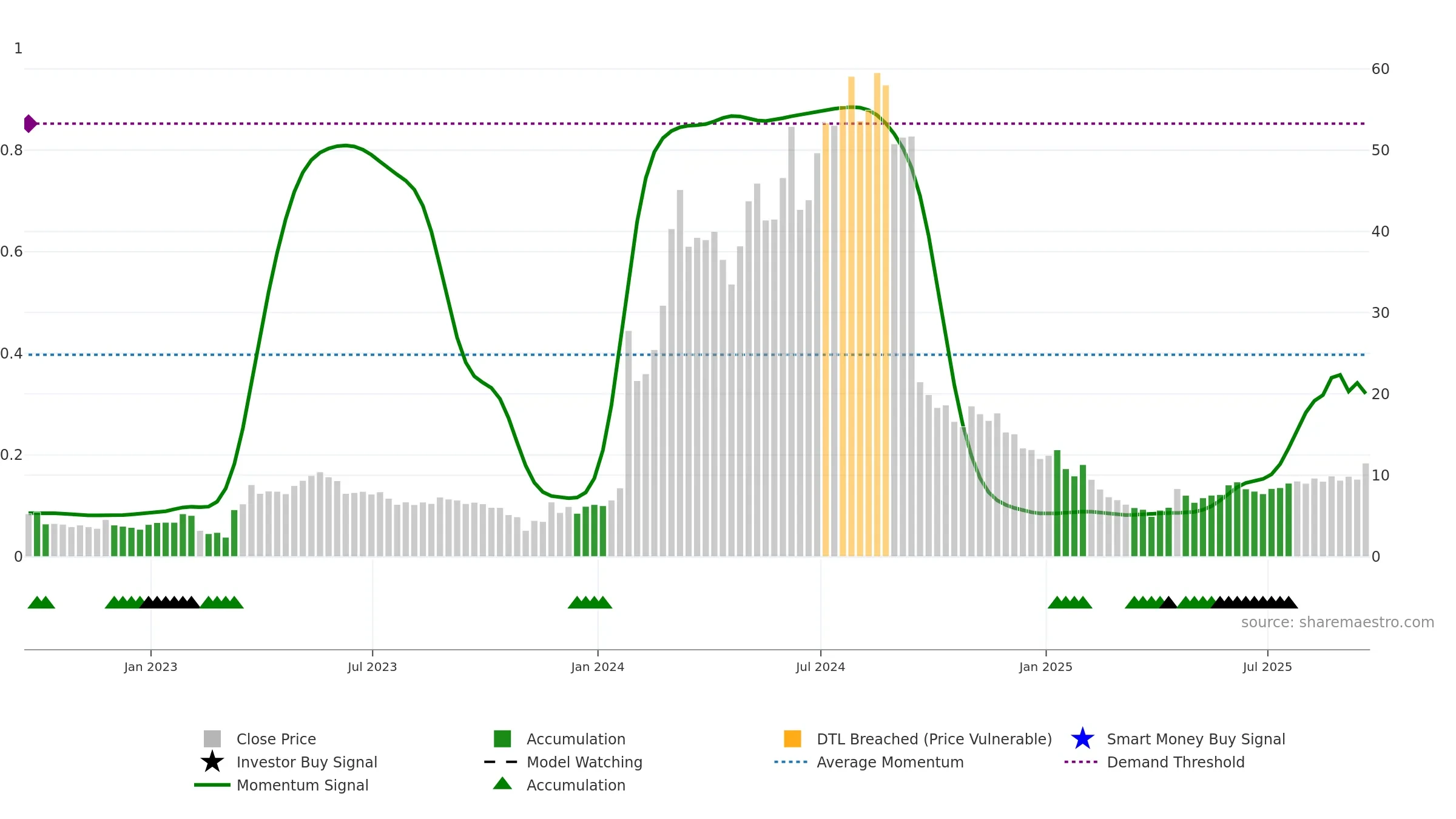This screenshot has width=1456, height=819.
Task: Click the green Accumulation square legend icon
Action: [x=502, y=739]
